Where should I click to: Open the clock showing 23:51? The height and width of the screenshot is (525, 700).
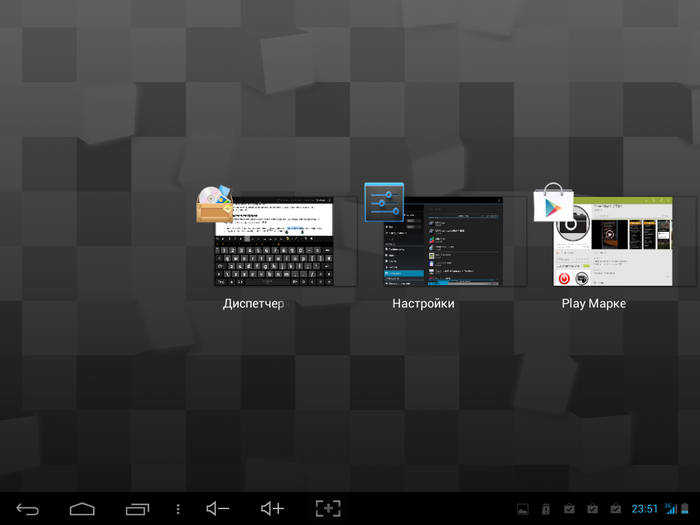[x=645, y=509]
